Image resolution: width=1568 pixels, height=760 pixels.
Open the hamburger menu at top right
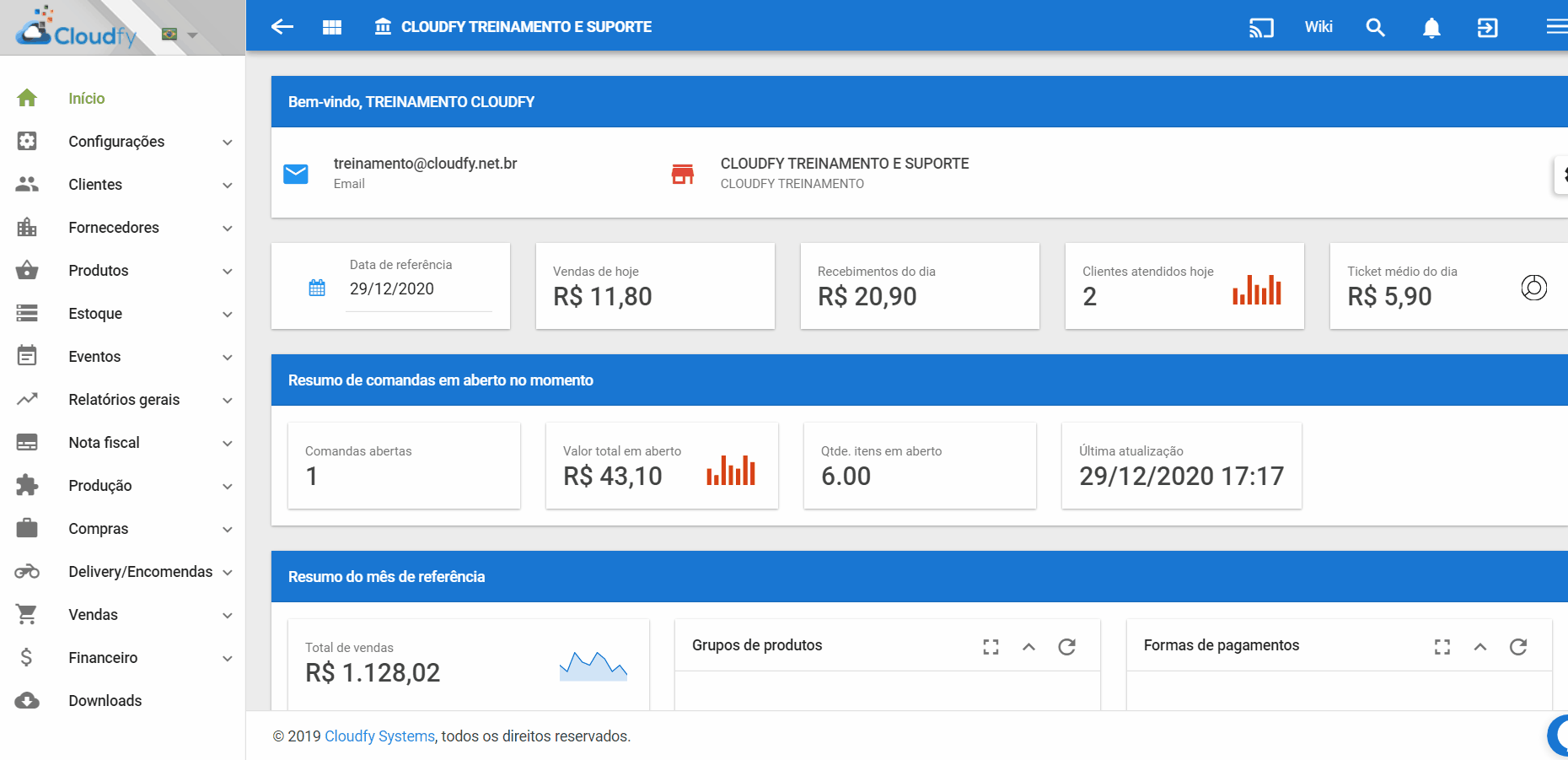click(1556, 27)
